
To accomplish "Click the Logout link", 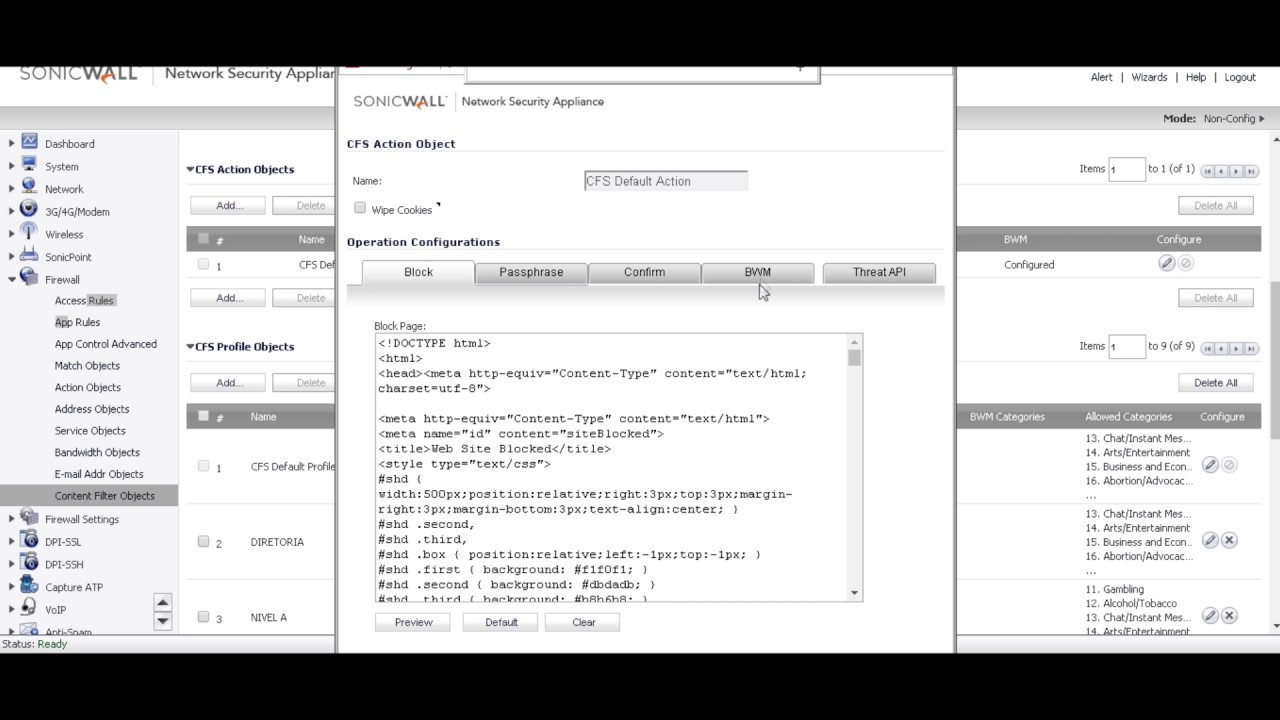I will (1240, 77).
